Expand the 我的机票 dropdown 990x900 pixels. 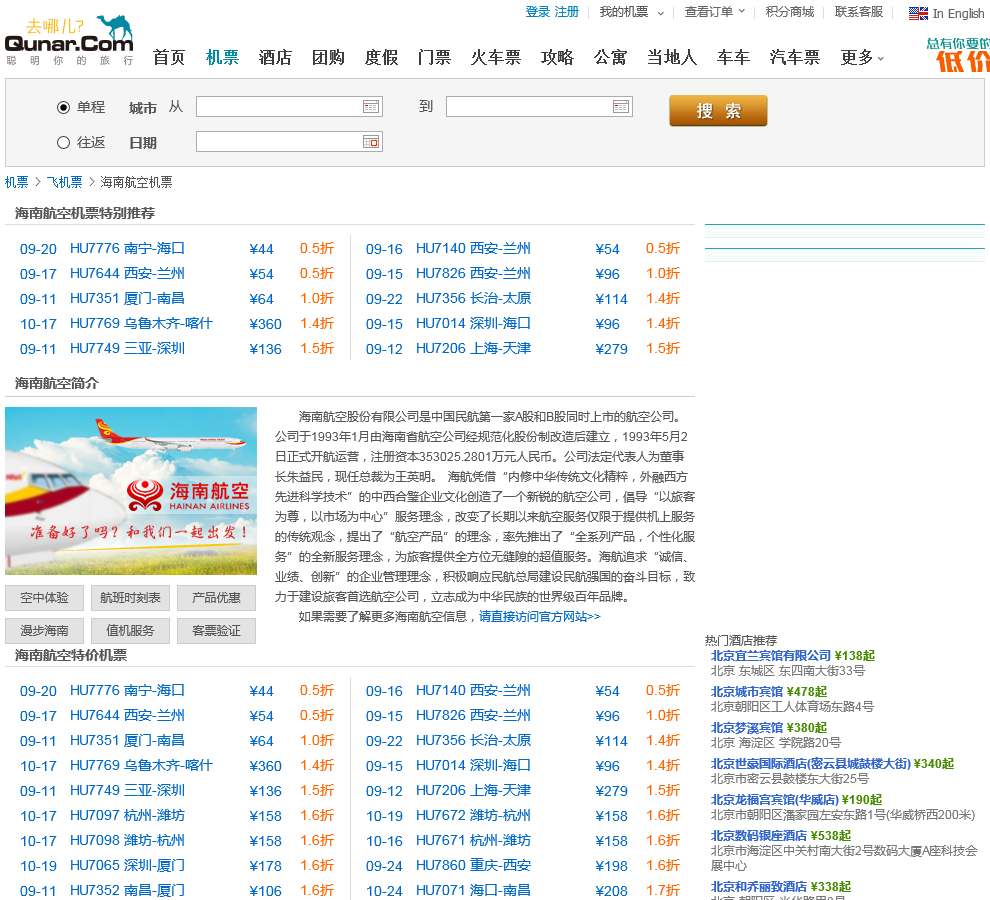click(659, 13)
